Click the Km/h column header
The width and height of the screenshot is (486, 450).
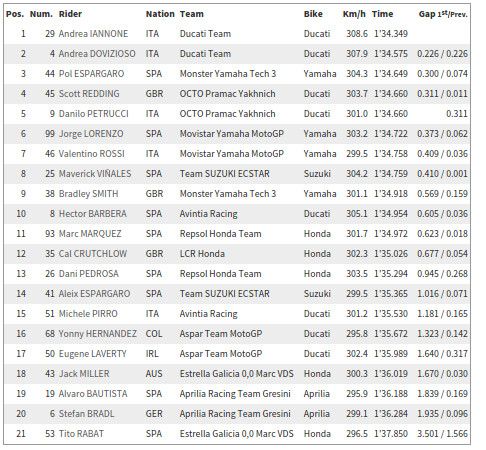tap(354, 14)
